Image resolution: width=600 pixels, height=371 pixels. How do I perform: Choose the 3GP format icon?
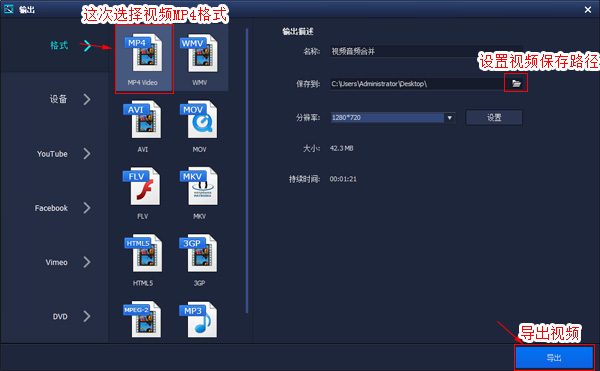coord(199,260)
